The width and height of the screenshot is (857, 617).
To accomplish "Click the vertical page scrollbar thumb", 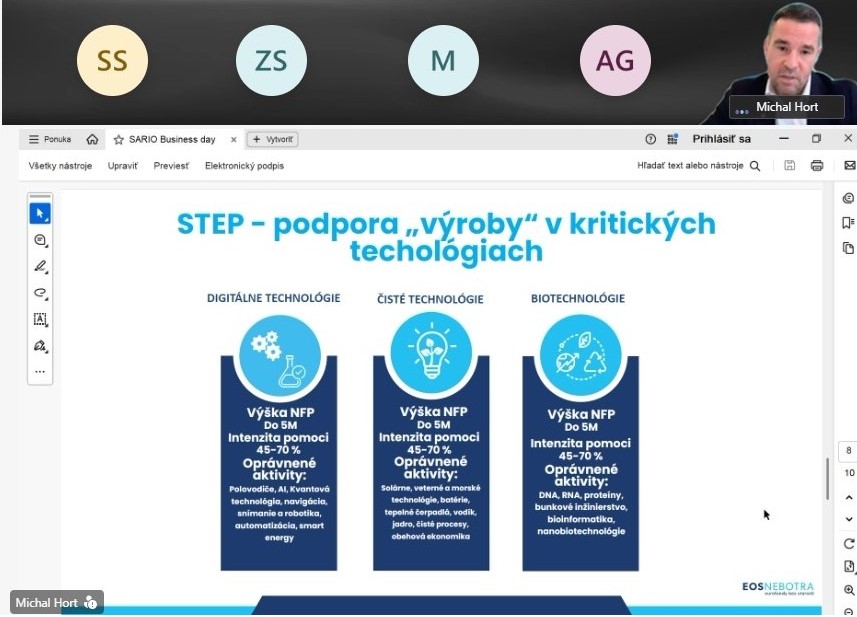I will click(x=827, y=478).
